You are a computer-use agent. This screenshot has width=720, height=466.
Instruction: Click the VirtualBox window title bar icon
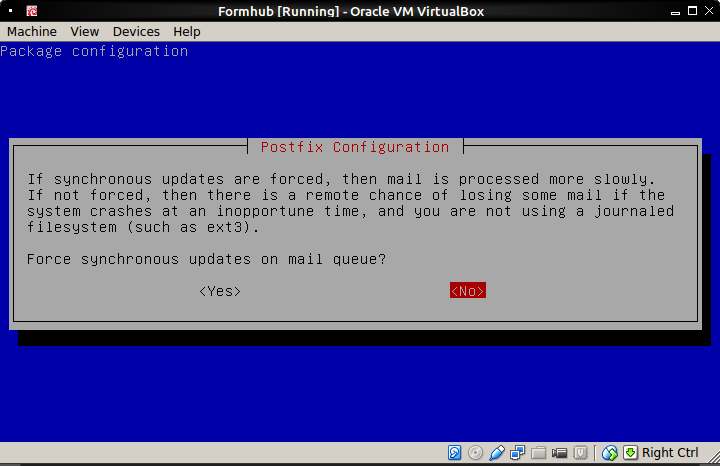tap(32, 11)
